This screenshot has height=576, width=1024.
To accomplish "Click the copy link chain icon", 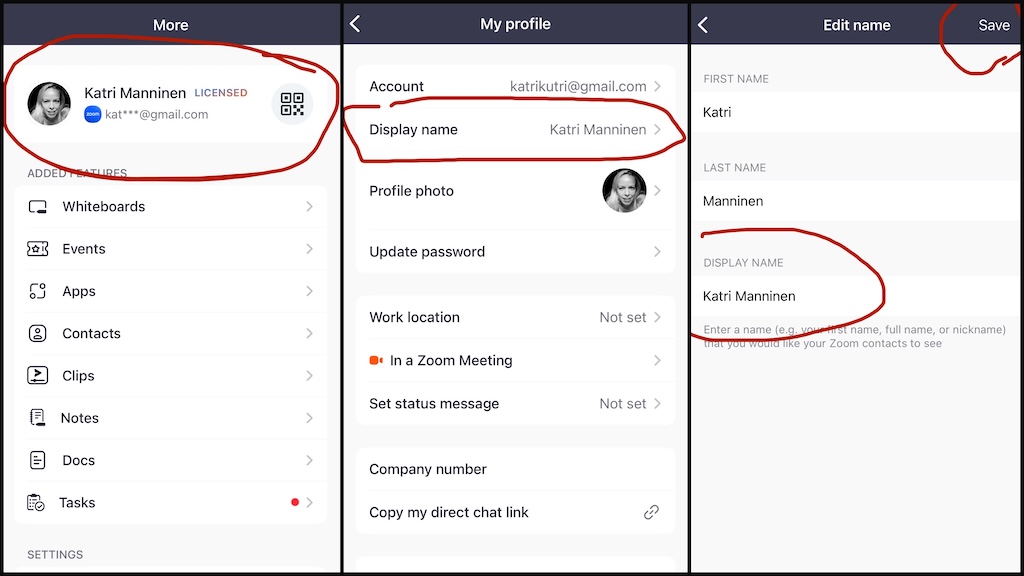I will (651, 512).
